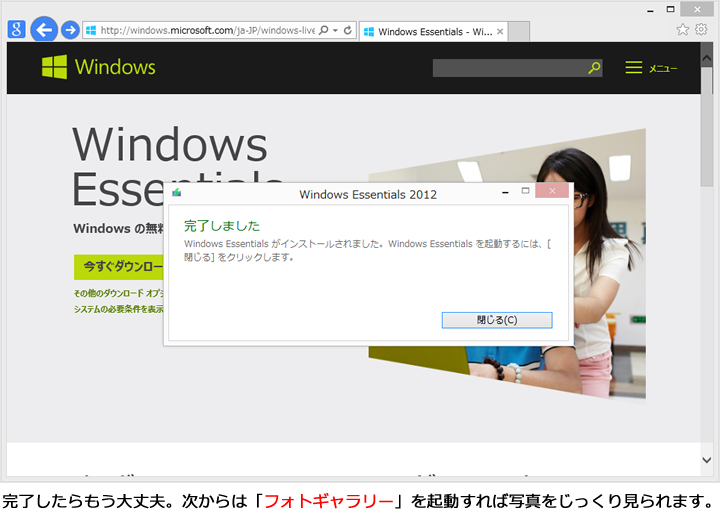The image size is (720, 510).
Task: Select the Windows Essentials browser tab
Action: [433, 32]
